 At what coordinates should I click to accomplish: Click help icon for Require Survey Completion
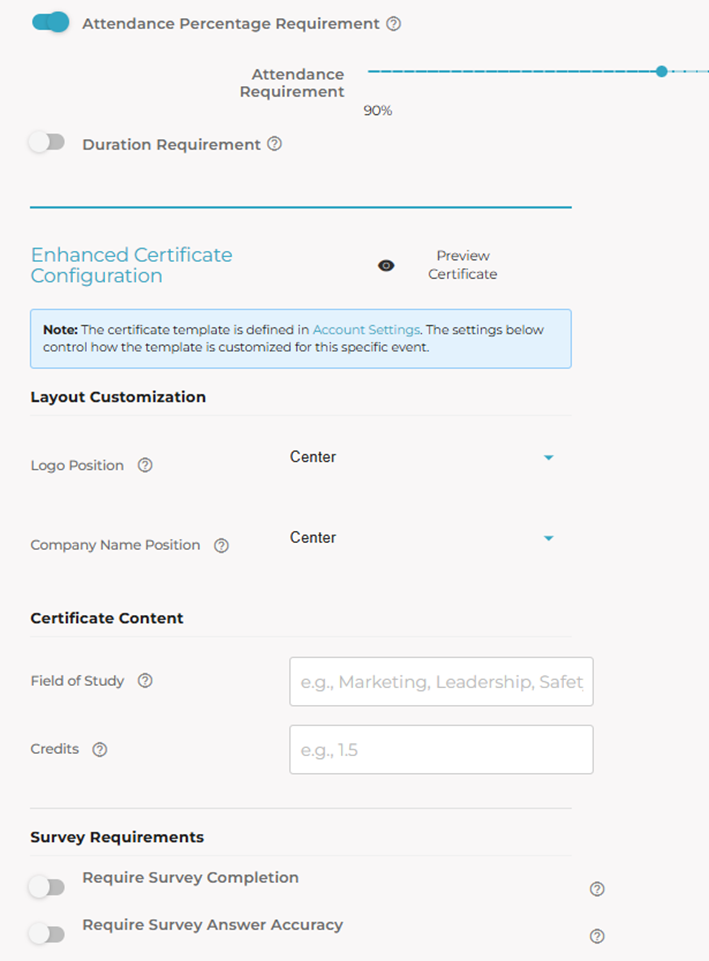(597, 889)
